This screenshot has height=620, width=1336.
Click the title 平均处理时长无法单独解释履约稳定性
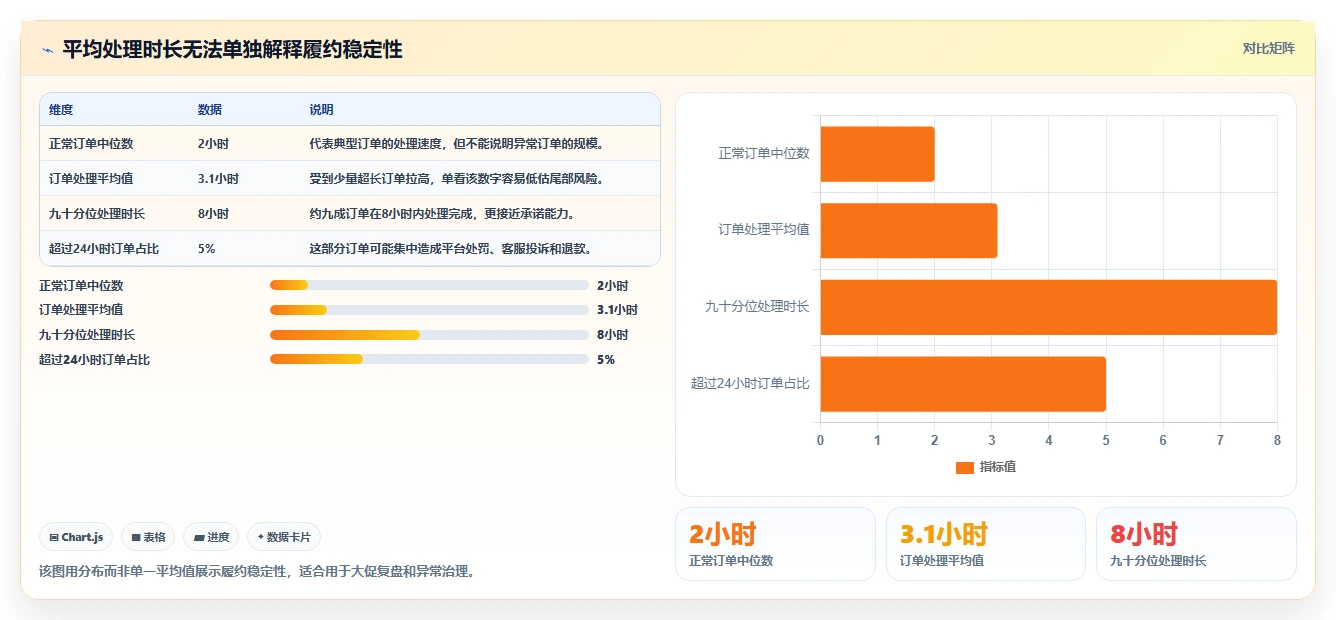(x=232, y=50)
